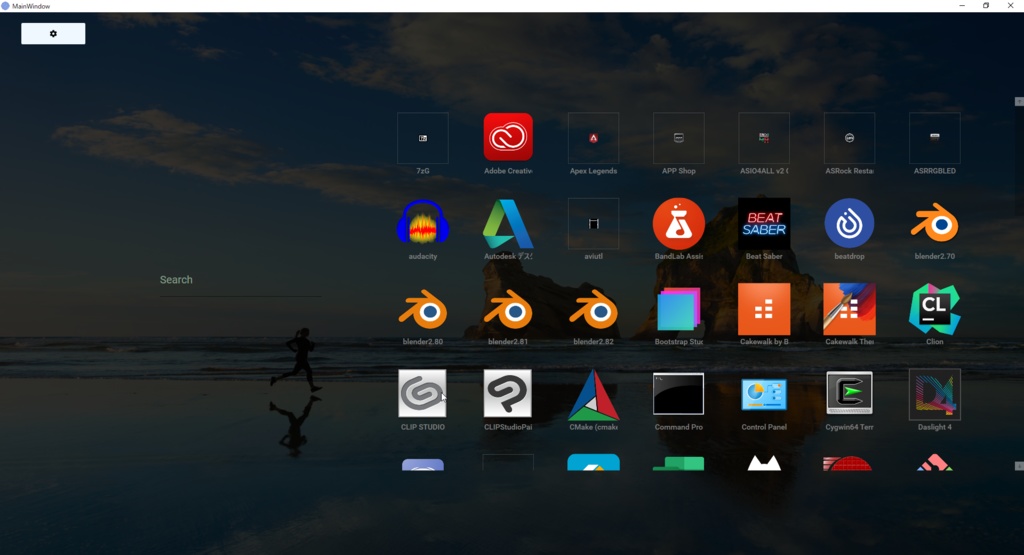Focus the Search input field

coord(240,280)
